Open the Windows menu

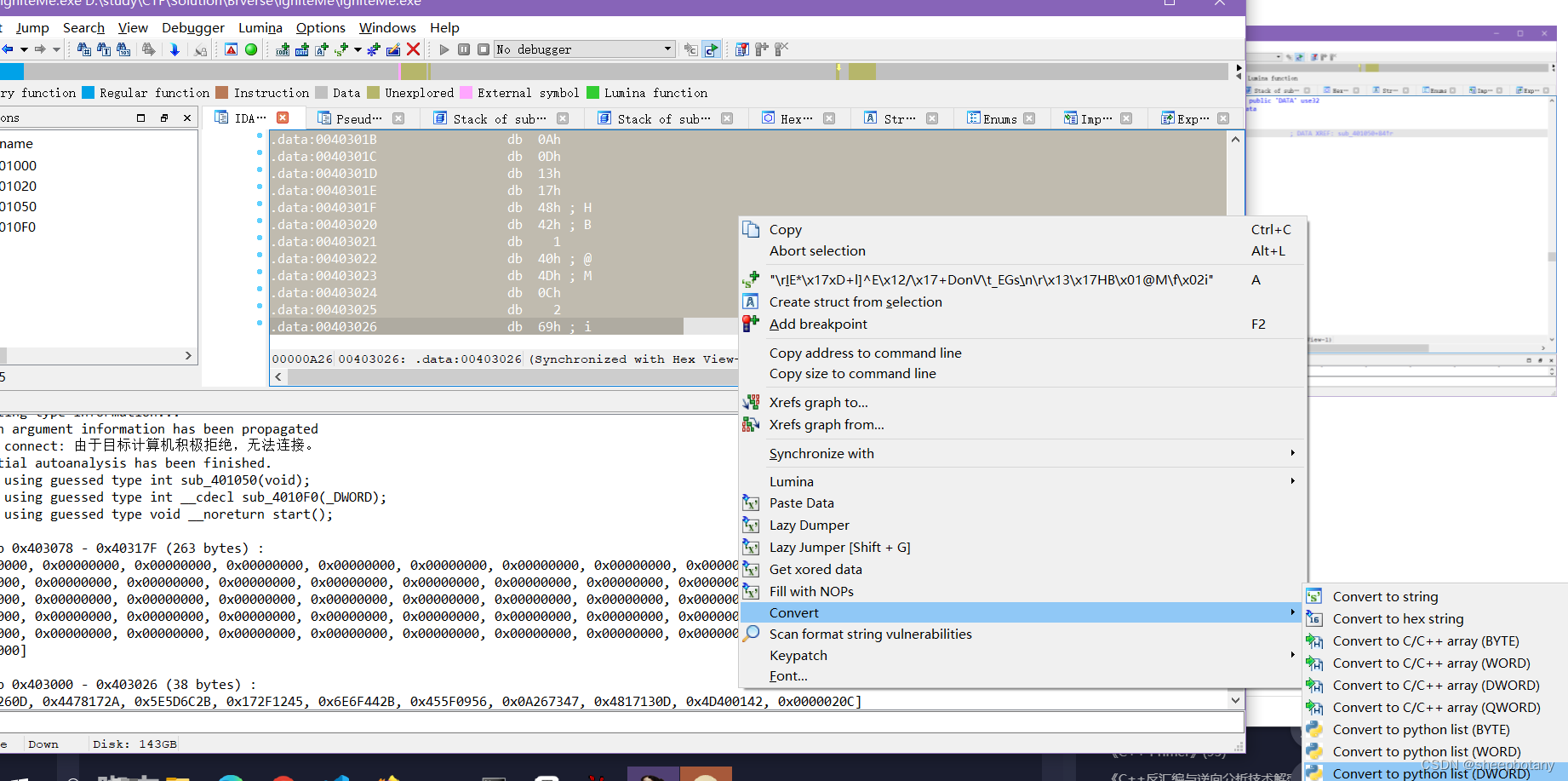point(387,27)
